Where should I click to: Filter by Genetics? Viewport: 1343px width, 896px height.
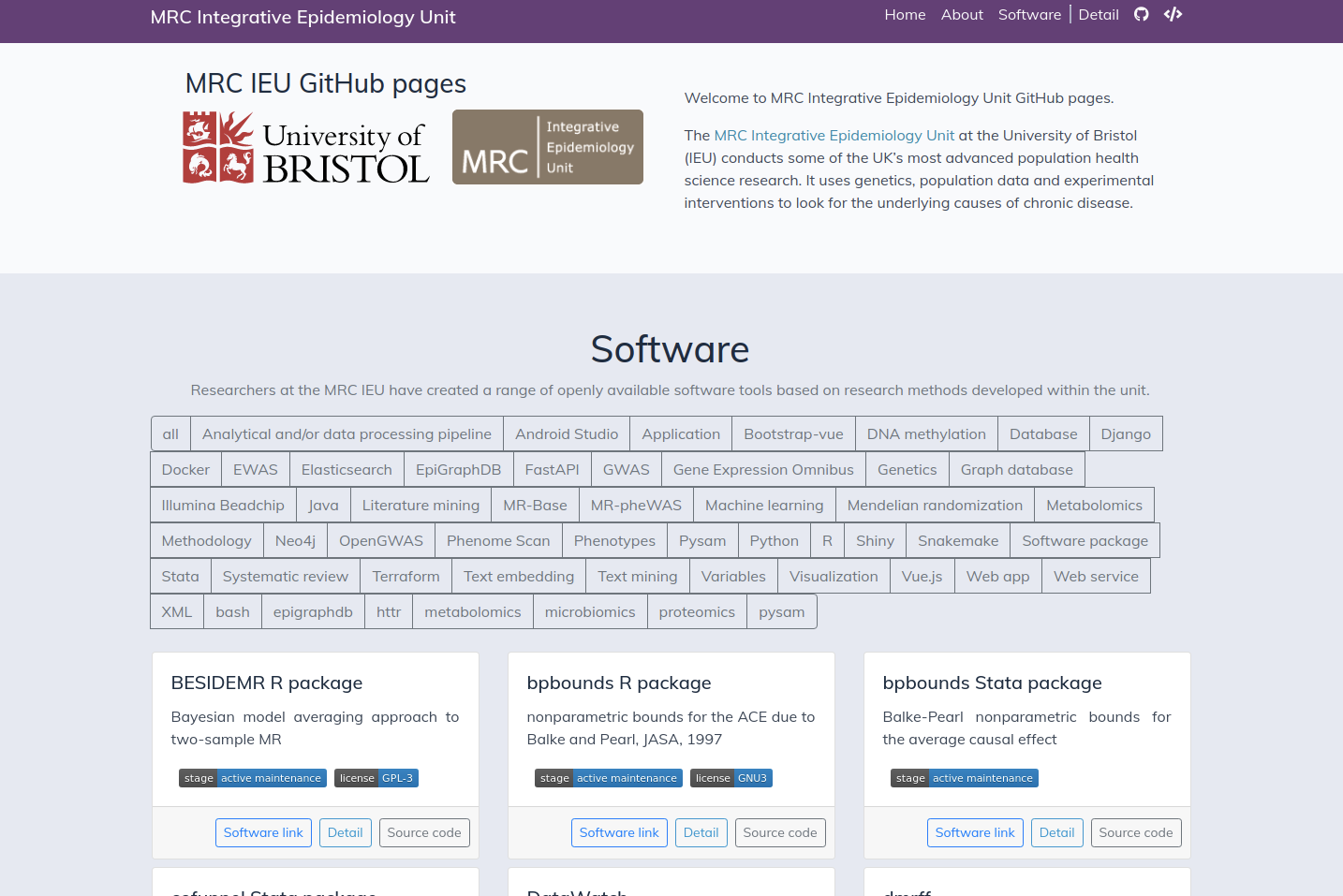908,469
